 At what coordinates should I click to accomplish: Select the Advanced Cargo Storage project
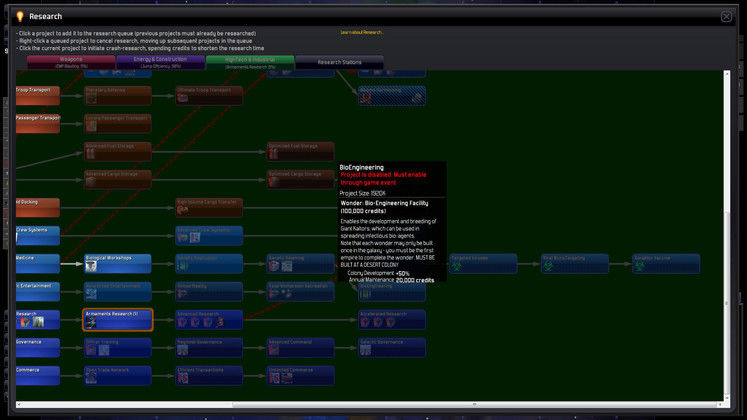(x=118, y=180)
